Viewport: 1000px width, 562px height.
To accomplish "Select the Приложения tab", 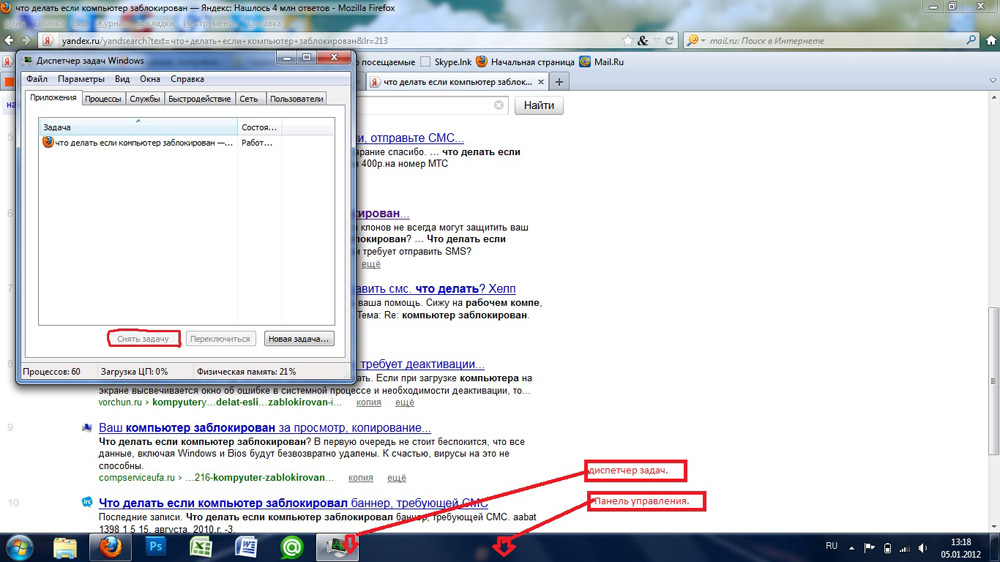I will [x=53, y=98].
